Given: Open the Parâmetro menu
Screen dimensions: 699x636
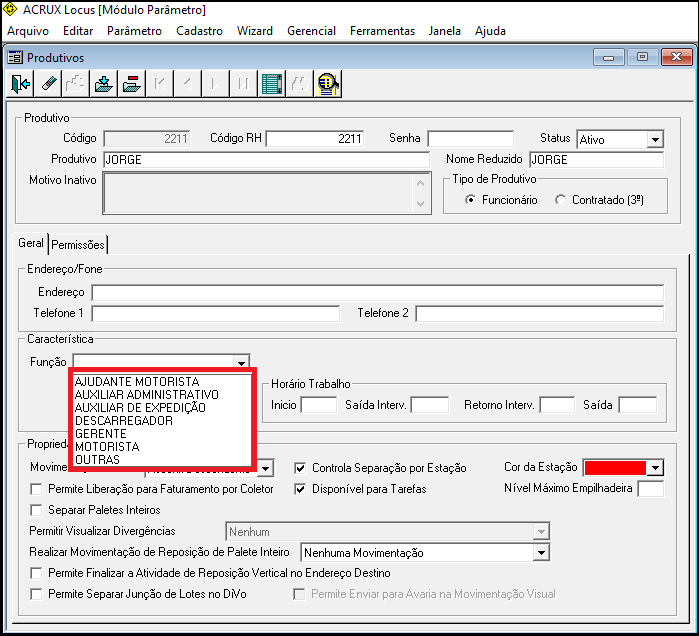Looking at the screenshot, I should point(134,31).
